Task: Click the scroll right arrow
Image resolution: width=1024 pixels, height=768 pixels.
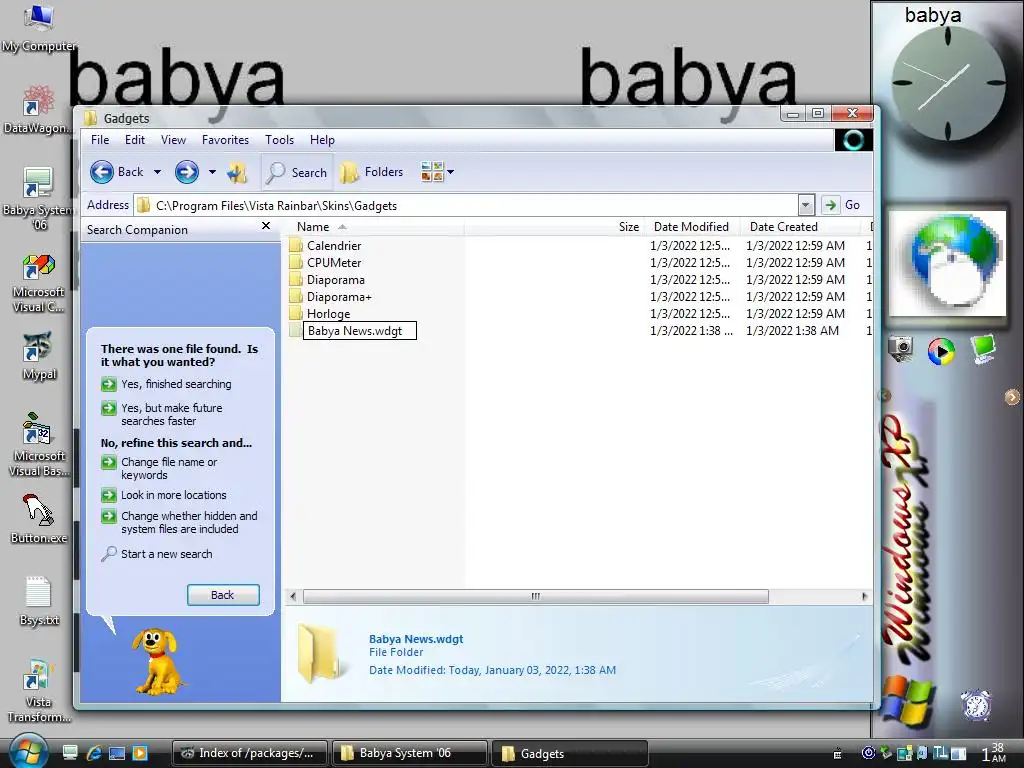Action: 865,596
